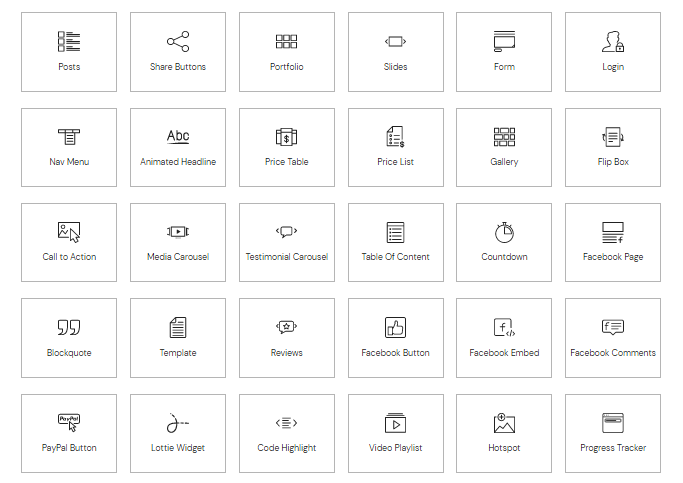Viewport: 683px width, 483px height.
Task: Select the Table Of Content widget
Action: tap(396, 242)
